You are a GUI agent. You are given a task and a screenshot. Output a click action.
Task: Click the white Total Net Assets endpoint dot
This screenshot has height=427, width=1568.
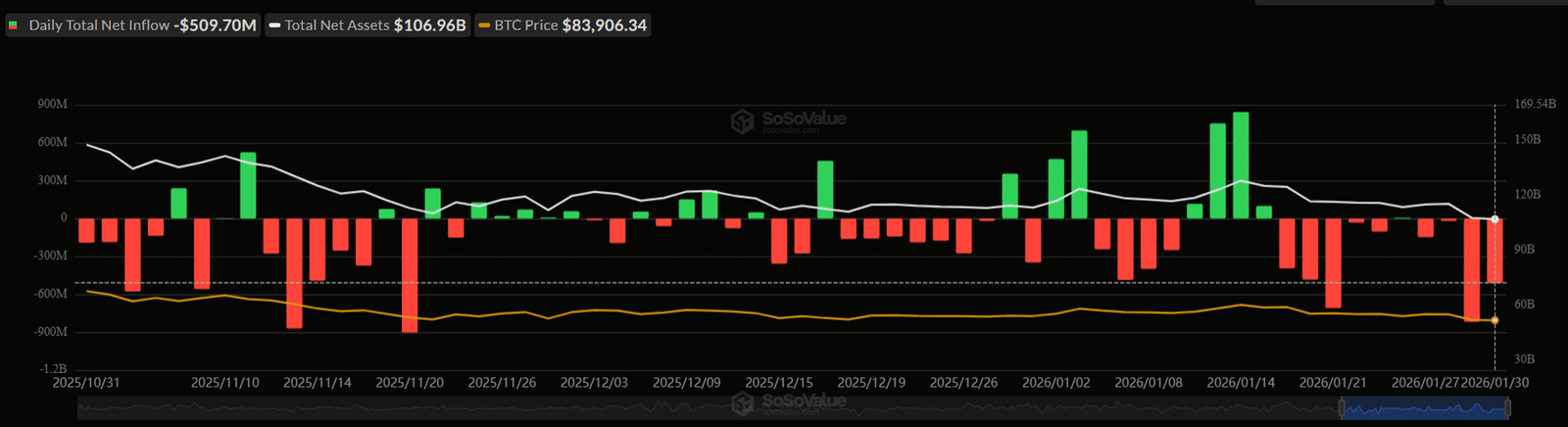[x=1494, y=219]
